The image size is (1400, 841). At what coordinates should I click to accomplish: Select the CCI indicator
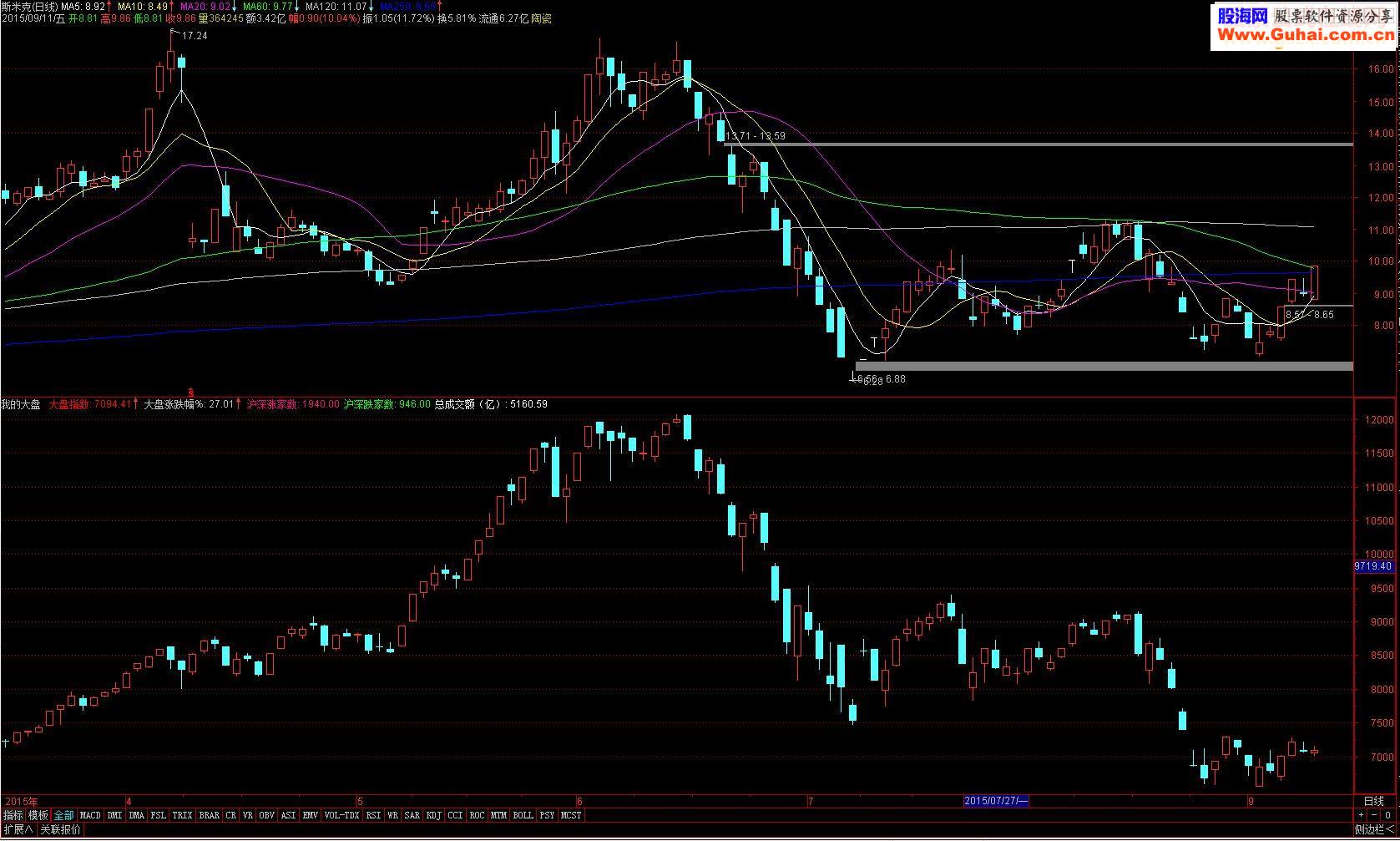point(456,815)
